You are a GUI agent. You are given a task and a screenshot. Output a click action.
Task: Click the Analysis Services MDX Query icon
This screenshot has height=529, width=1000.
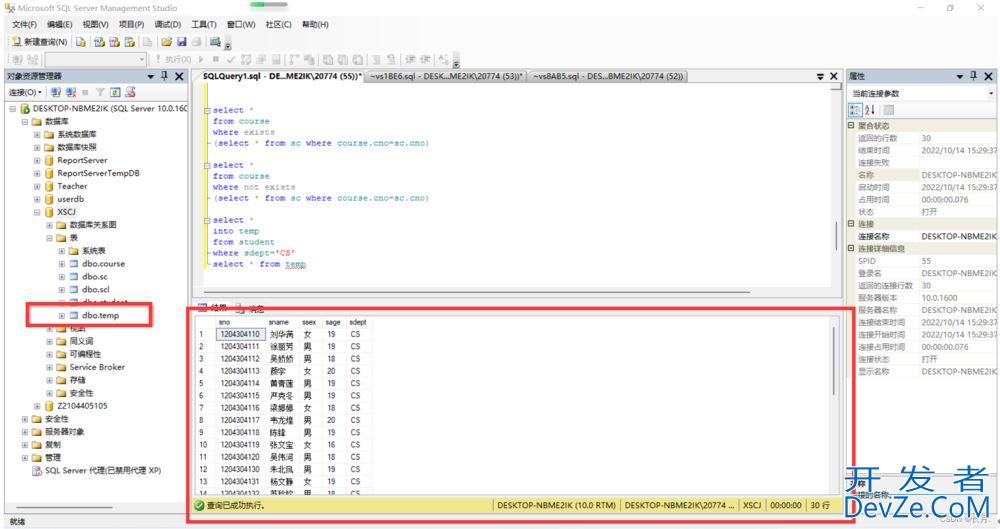(99, 41)
